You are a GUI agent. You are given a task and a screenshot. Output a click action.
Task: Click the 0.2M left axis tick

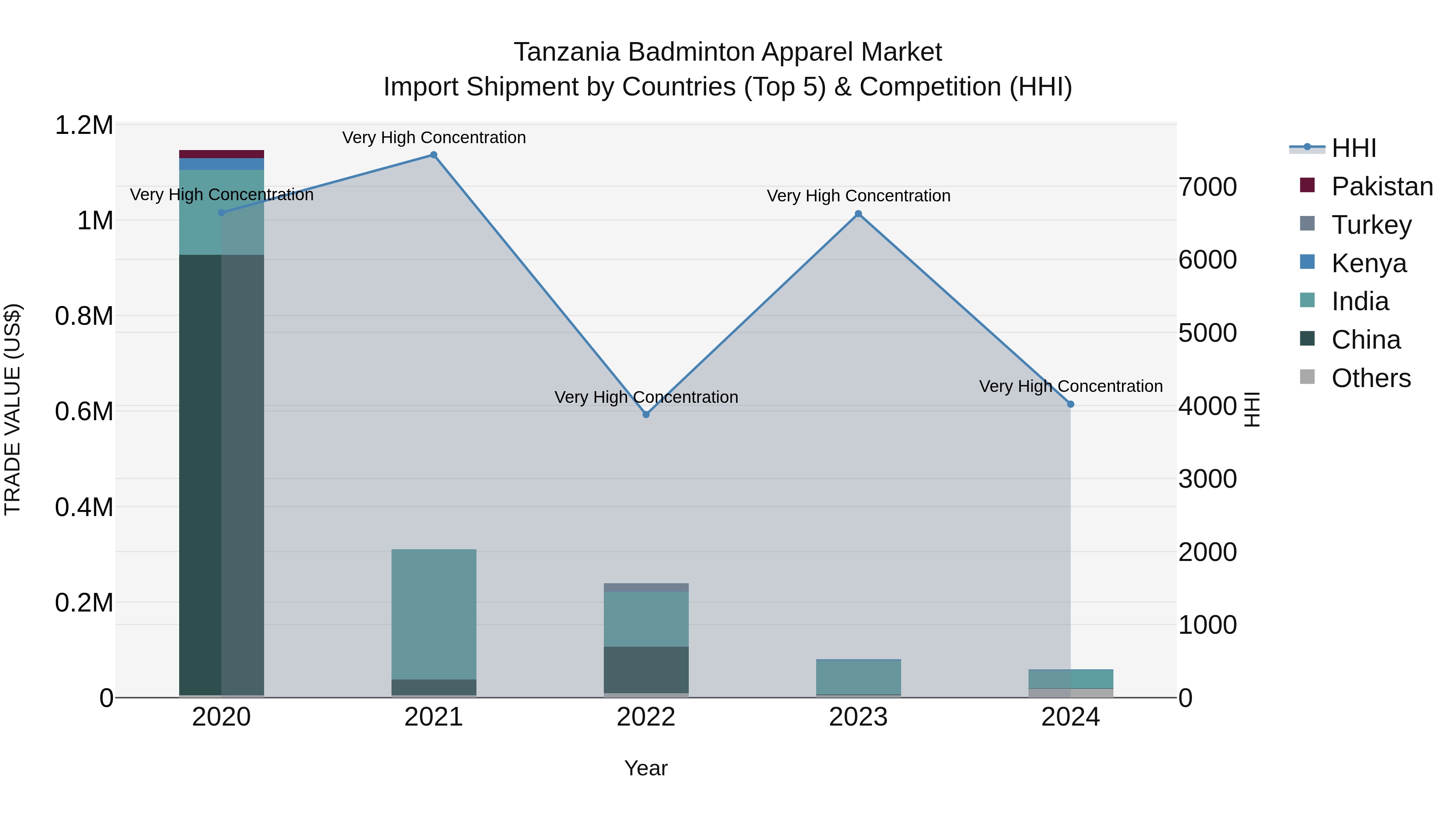click(84, 603)
